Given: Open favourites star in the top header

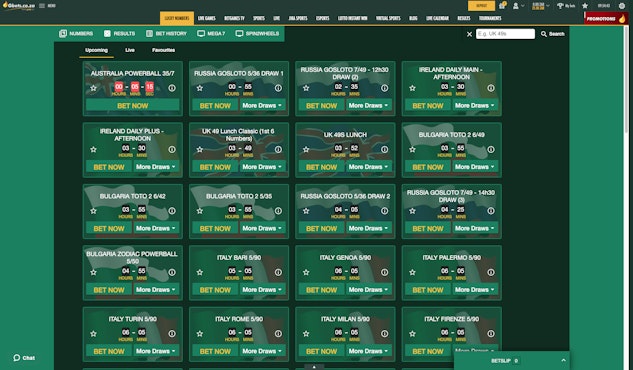Looking at the screenshot, I should point(585,6).
